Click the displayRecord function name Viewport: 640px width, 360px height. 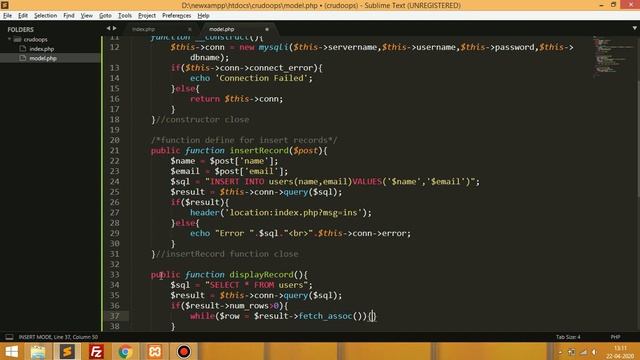(x=261, y=275)
